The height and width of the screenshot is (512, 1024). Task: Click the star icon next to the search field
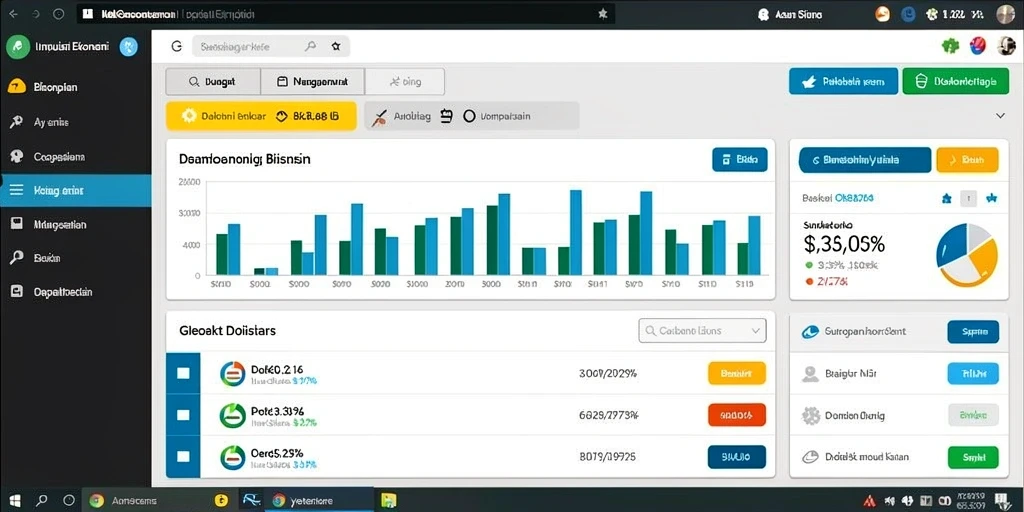pyautogui.click(x=336, y=46)
